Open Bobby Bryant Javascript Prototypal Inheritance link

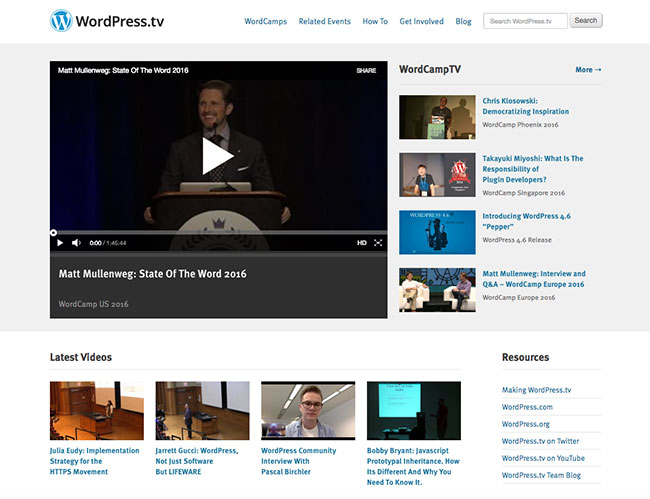click(413, 466)
